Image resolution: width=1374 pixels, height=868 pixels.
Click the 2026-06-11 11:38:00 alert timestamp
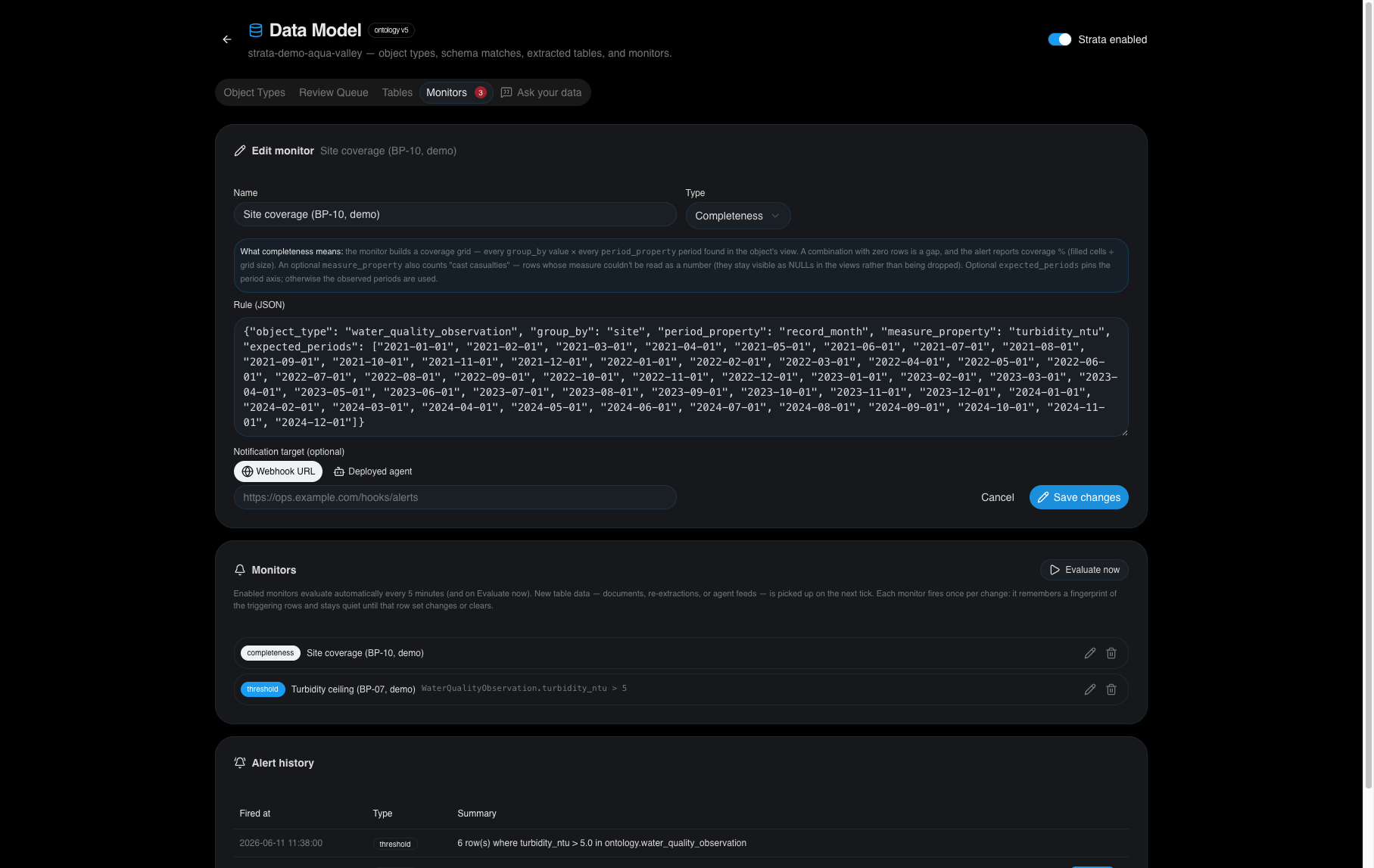(x=281, y=843)
